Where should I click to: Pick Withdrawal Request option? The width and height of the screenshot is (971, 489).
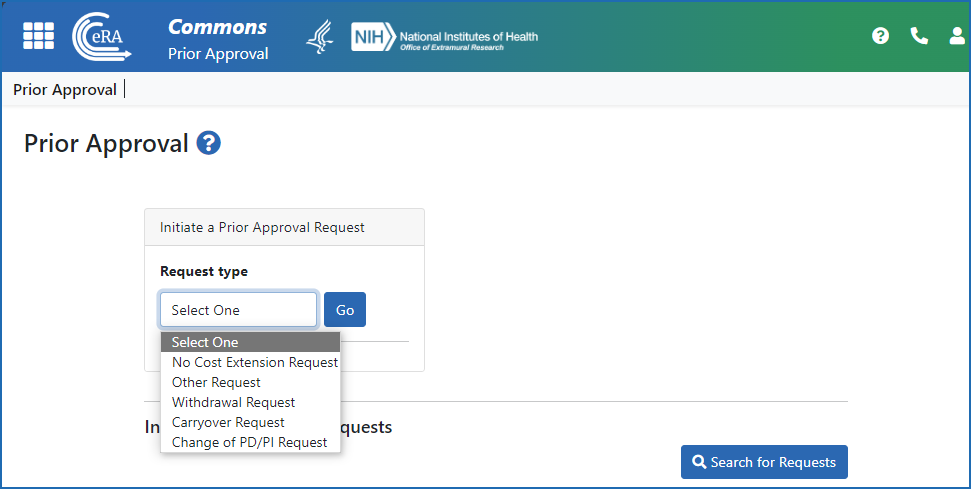click(233, 402)
